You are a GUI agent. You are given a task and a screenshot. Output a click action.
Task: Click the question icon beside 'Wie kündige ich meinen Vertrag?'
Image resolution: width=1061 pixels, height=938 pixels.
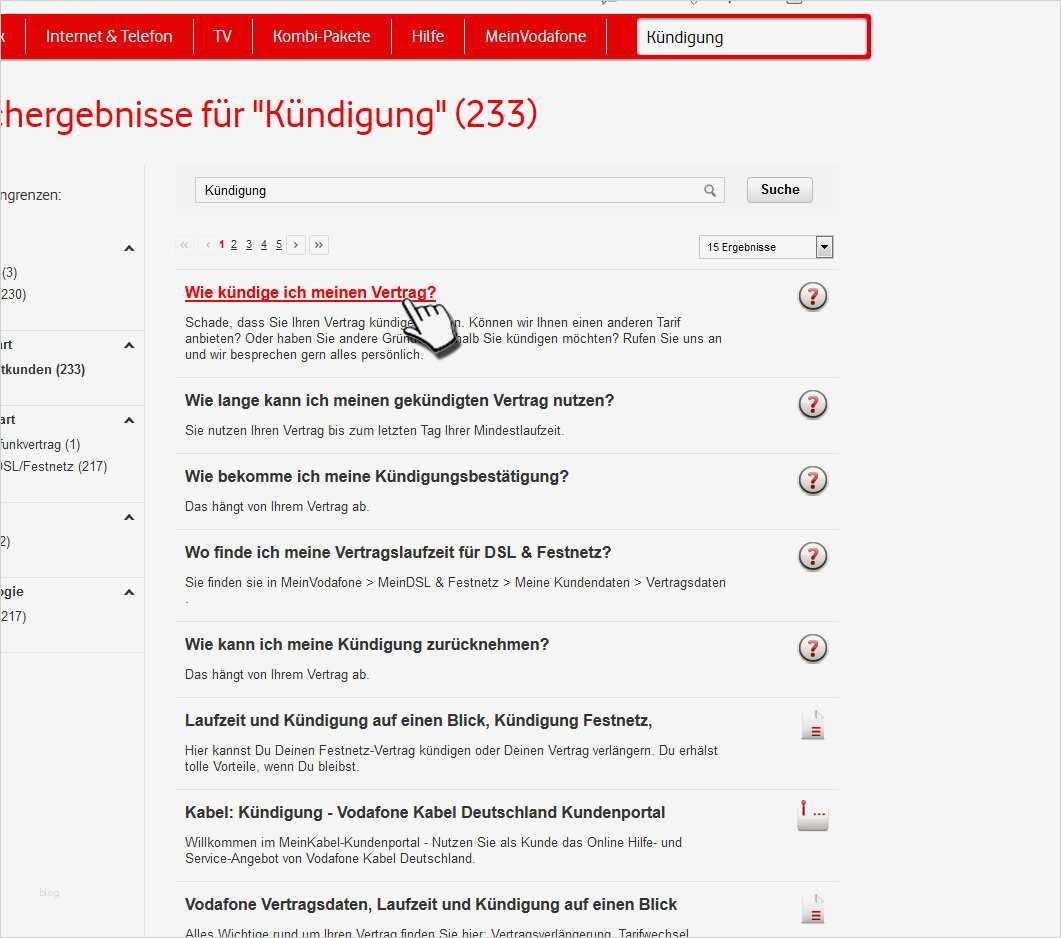pyautogui.click(x=813, y=296)
